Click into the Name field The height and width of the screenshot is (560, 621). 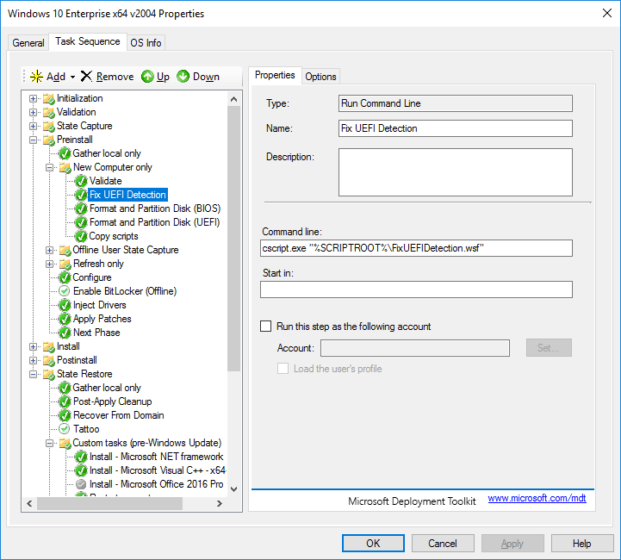(455, 128)
